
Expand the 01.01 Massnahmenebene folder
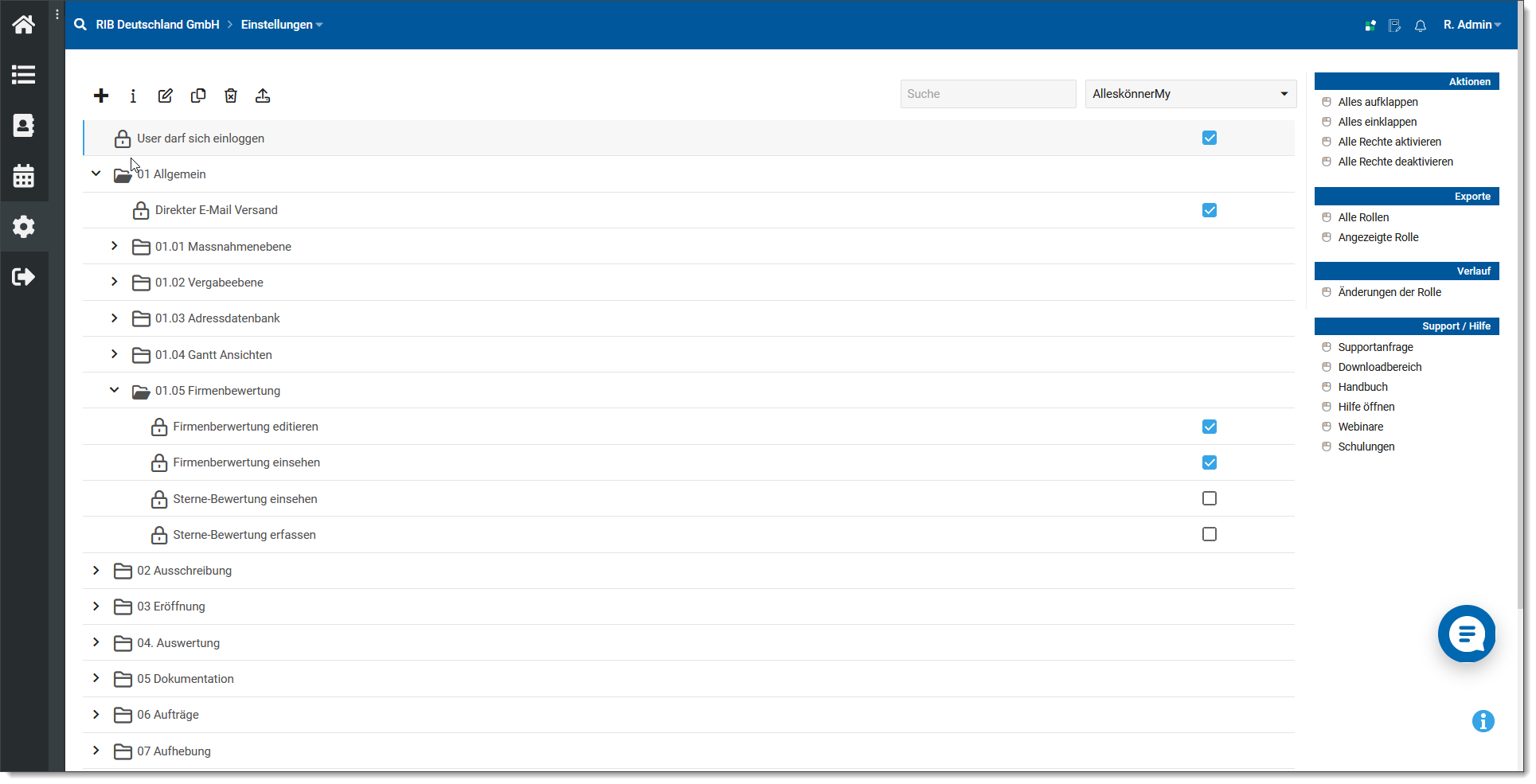tap(115, 246)
